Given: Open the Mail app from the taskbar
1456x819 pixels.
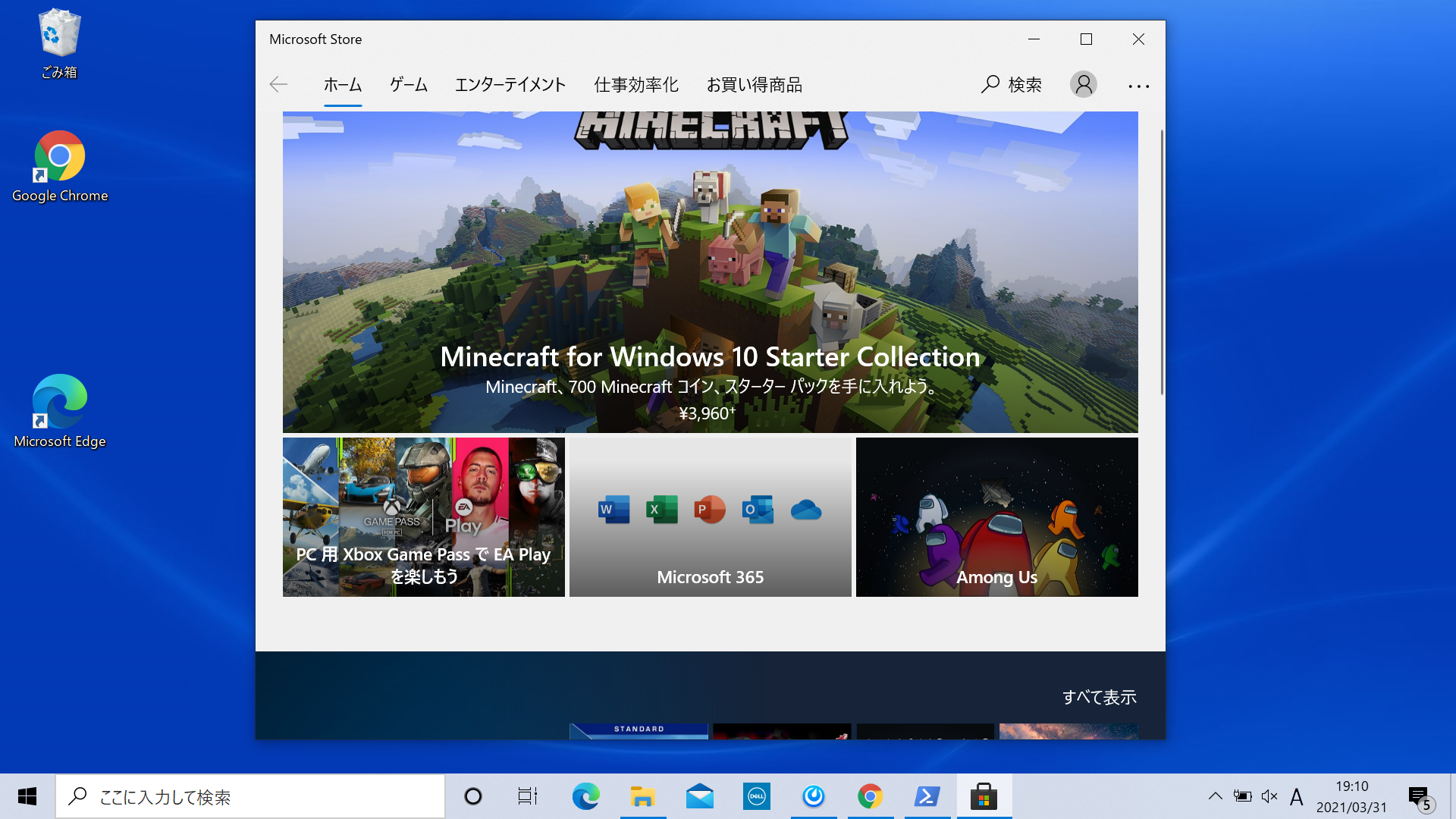Looking at the screenshot, I should click(699, 796).
